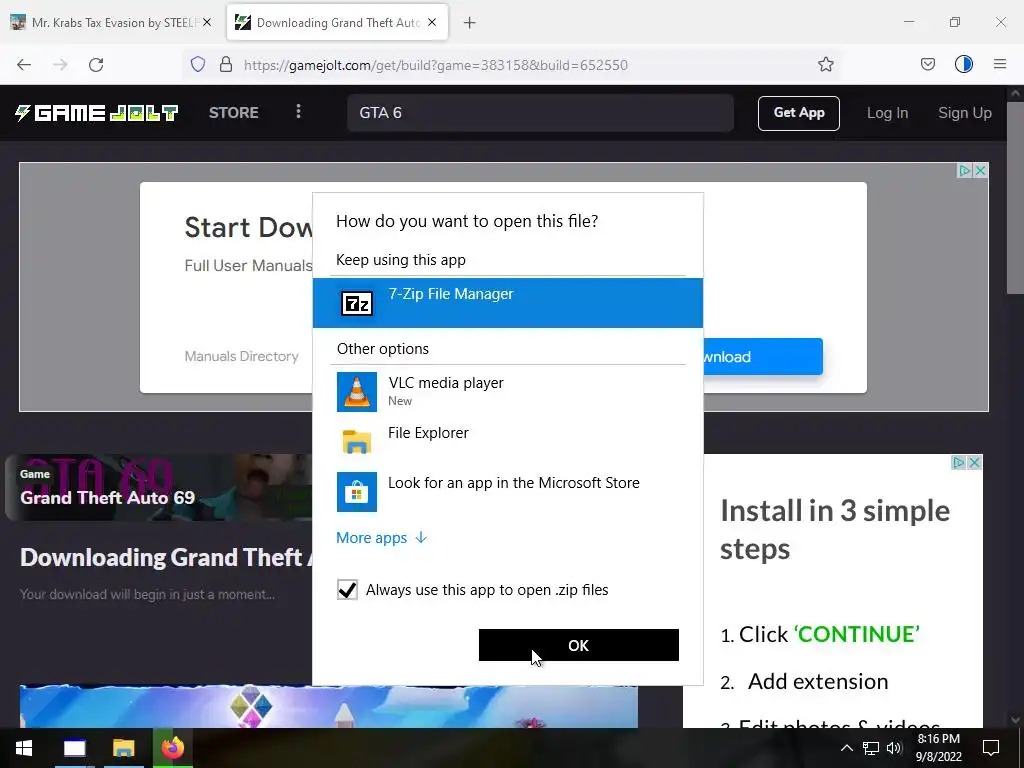Image resolution: width=1024 pixels, height=768 pixels.
Task: Select 7-Zip File Manager app
Action: (507, 303)
